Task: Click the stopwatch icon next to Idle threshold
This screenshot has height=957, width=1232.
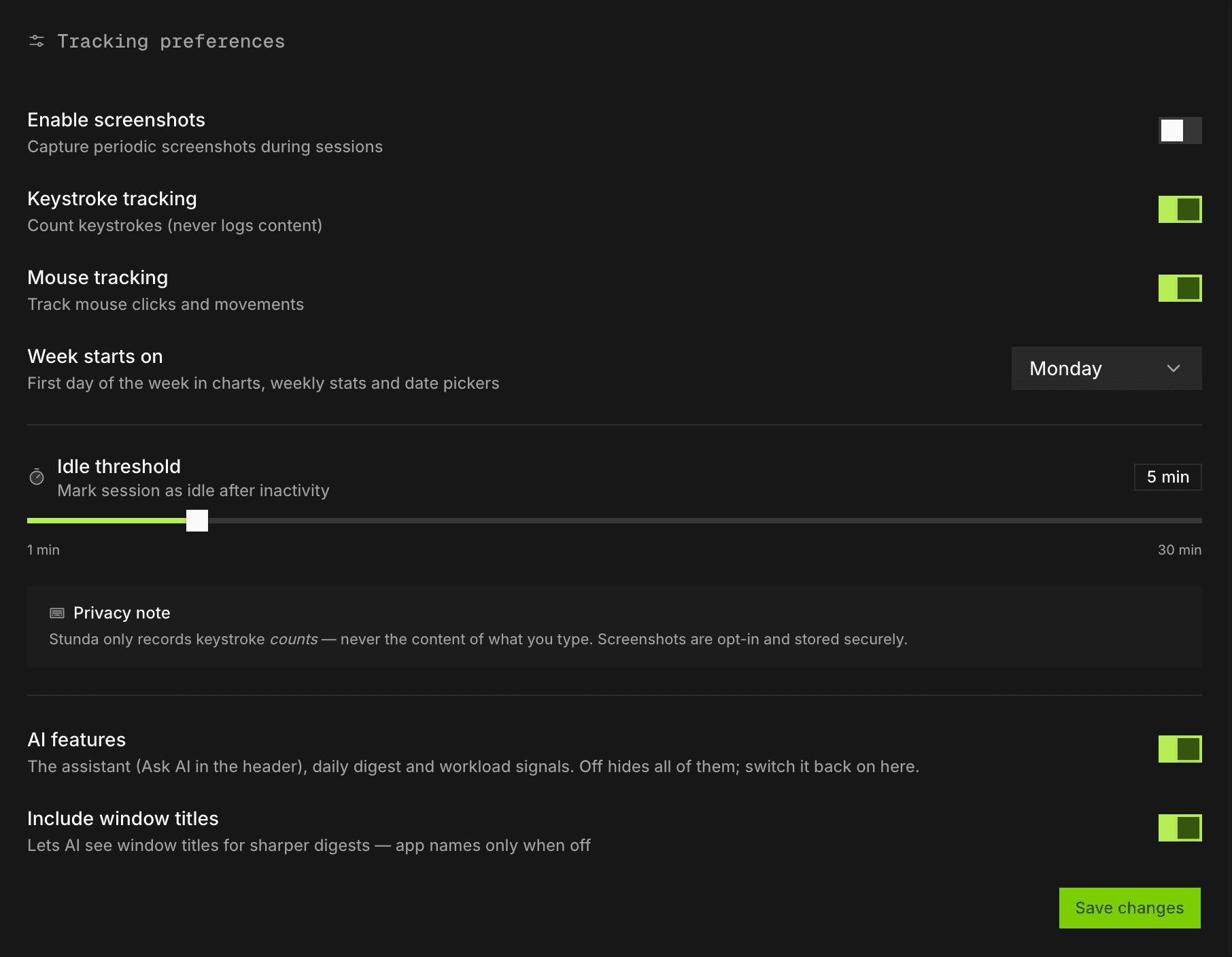Action: click(37, 477)
